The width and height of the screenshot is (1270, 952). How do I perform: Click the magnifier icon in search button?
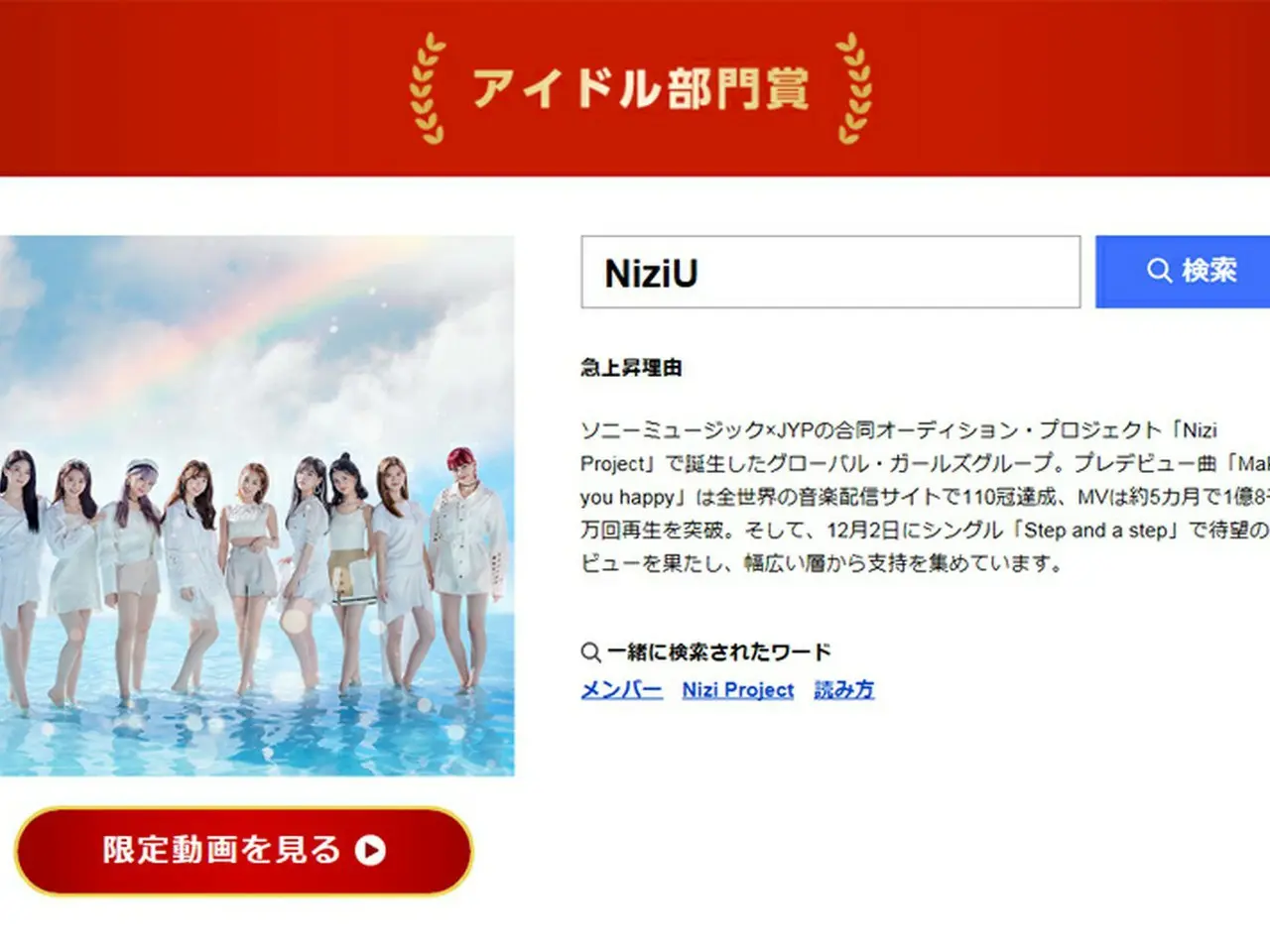(x=1159, y=270)
